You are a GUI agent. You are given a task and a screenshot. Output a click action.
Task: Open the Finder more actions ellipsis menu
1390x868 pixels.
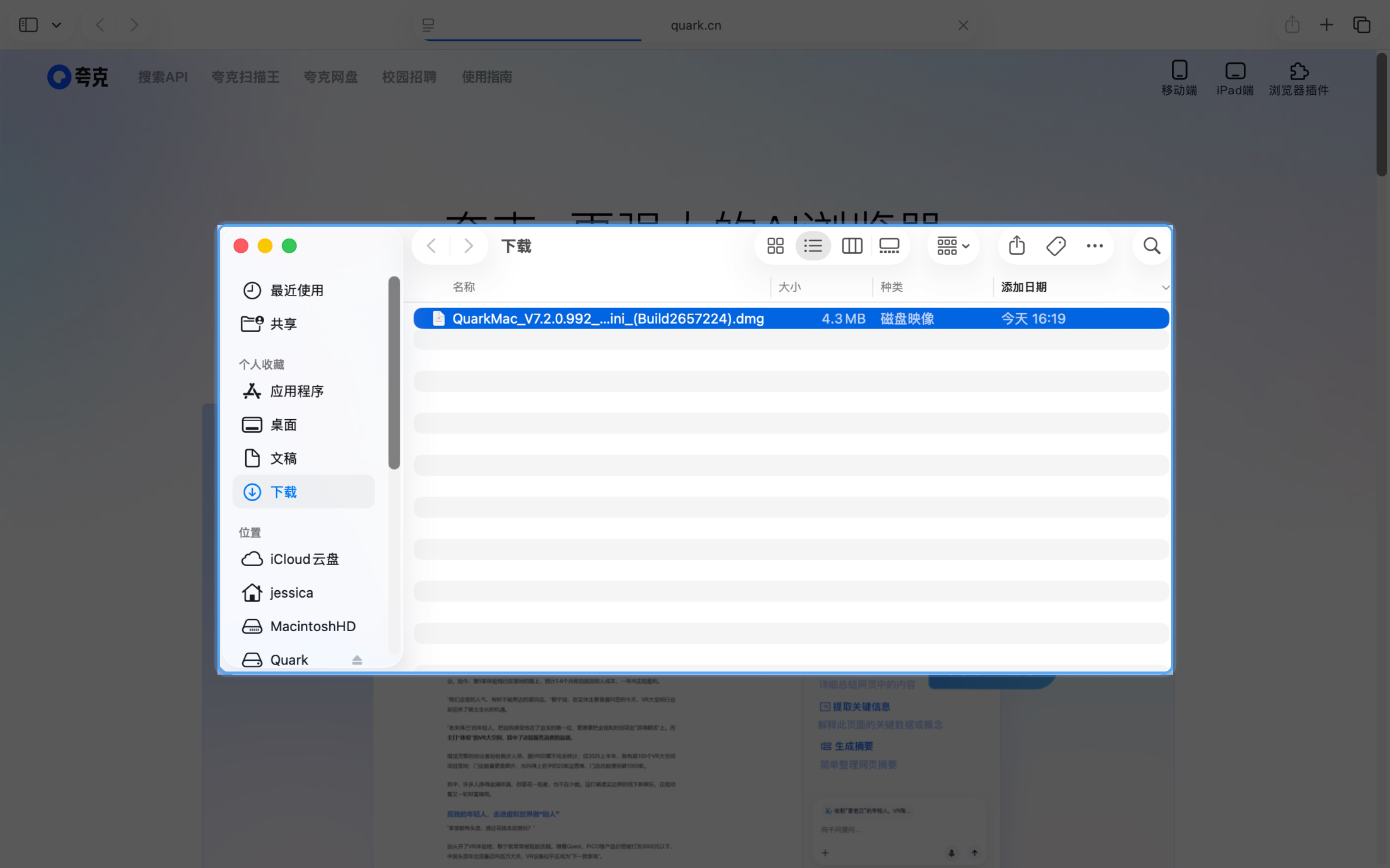point(1094,246)
